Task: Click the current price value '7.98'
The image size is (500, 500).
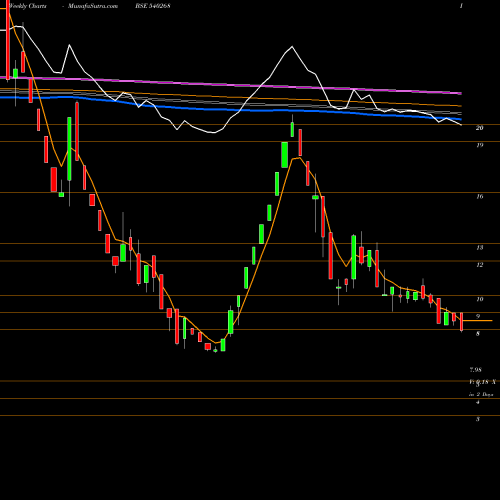Action: [476, 370]
